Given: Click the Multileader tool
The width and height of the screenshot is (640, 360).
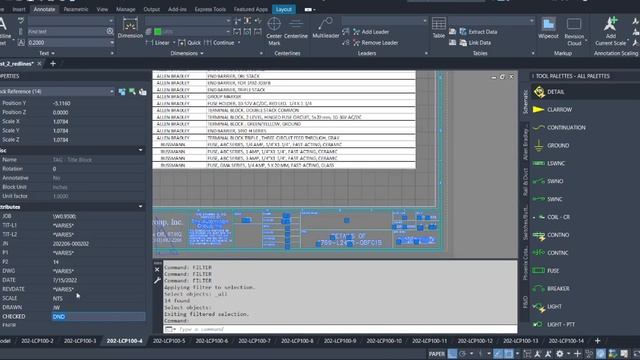Looking at the screenshot, I should click(x=326, y=28).
